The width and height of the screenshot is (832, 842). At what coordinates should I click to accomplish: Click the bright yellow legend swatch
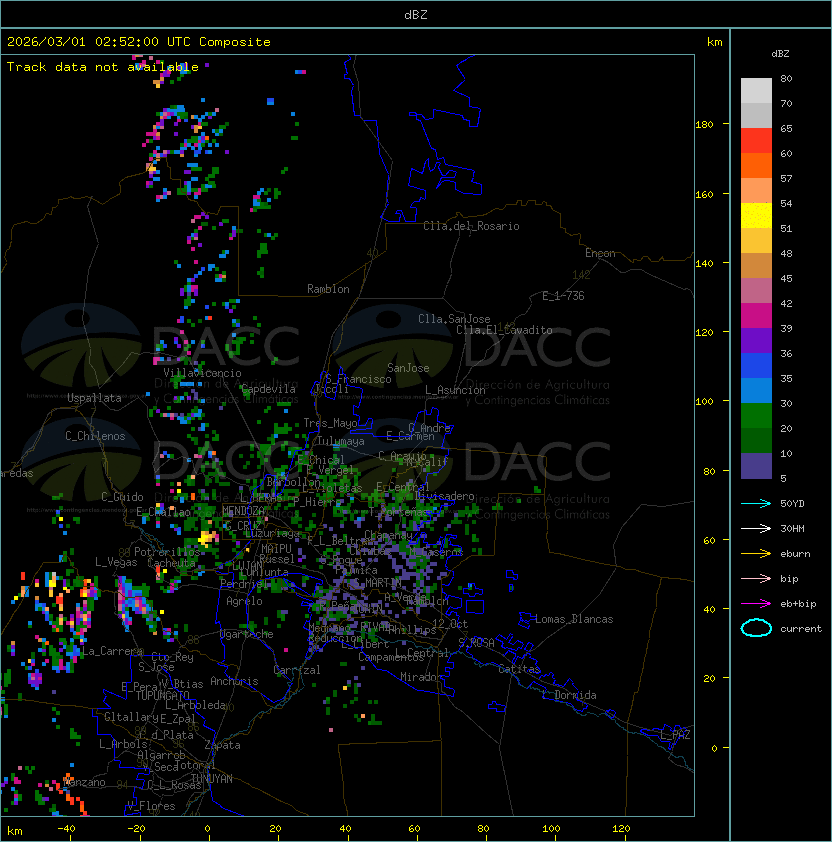tap(756, 215)
